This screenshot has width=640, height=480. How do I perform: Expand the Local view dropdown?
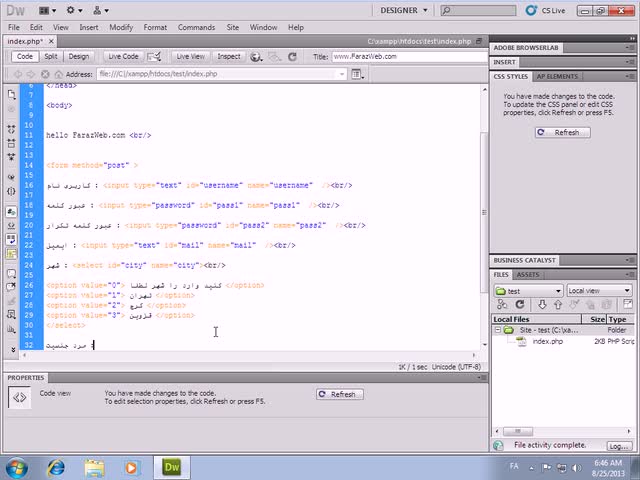click(599, 291)
